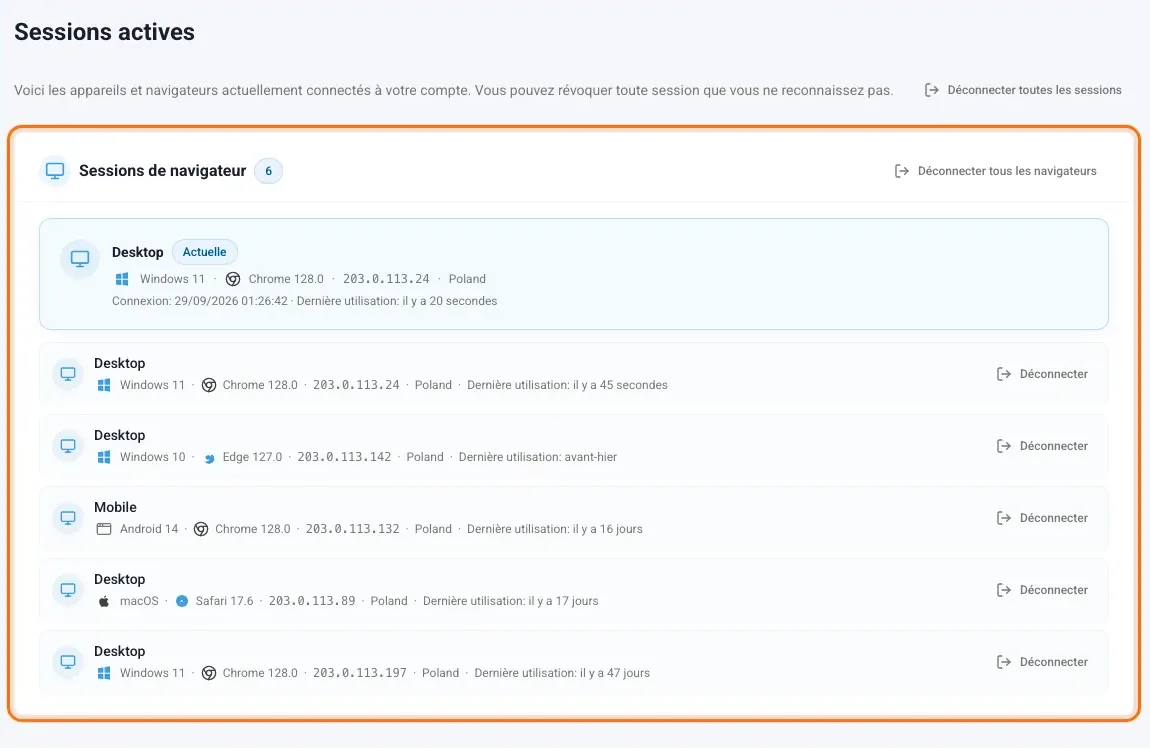
Task: Click Déconnecter text for the 17 jours session
Action: (x=1054, y=590)
